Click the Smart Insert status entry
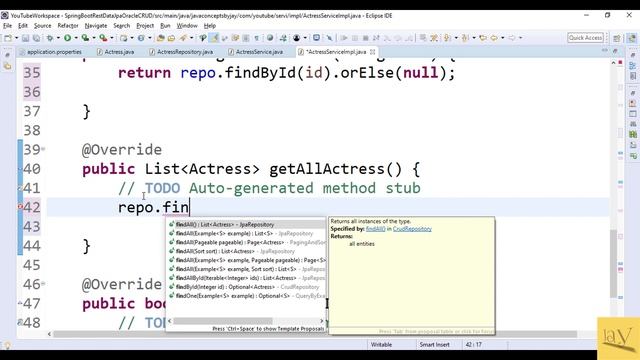The image size is (640, 360). [434, 345]
